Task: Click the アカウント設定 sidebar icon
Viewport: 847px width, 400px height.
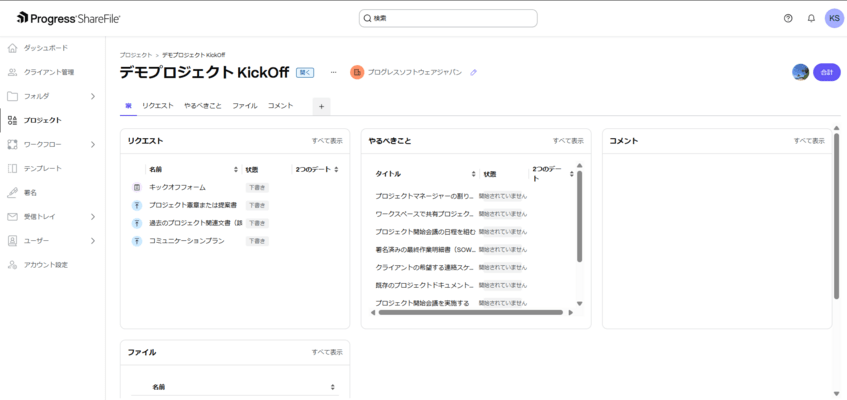Action: click(12, 265)
